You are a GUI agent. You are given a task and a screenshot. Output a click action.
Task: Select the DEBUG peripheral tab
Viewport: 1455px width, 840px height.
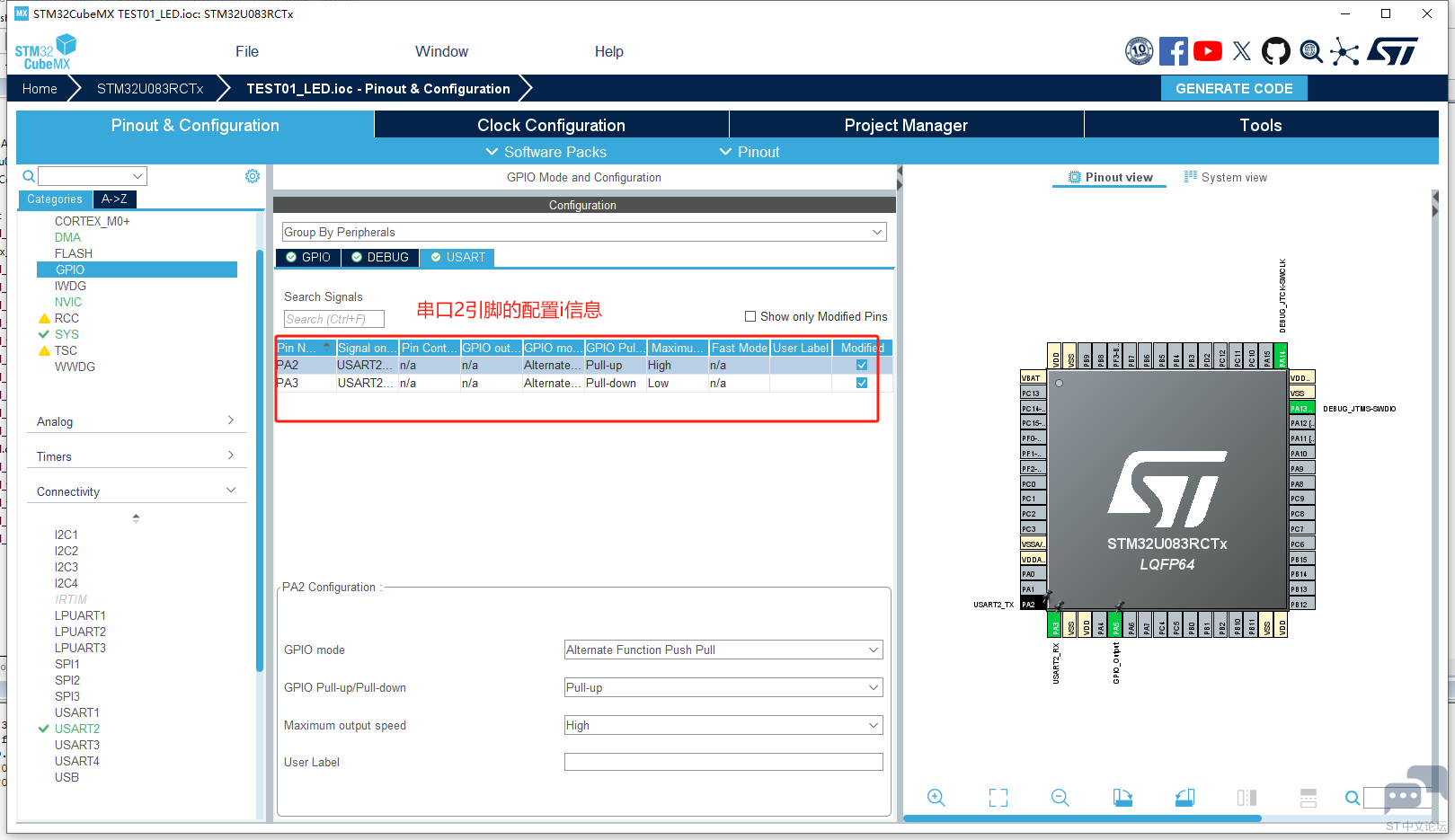pyautogui.click(x=380, y=257)
